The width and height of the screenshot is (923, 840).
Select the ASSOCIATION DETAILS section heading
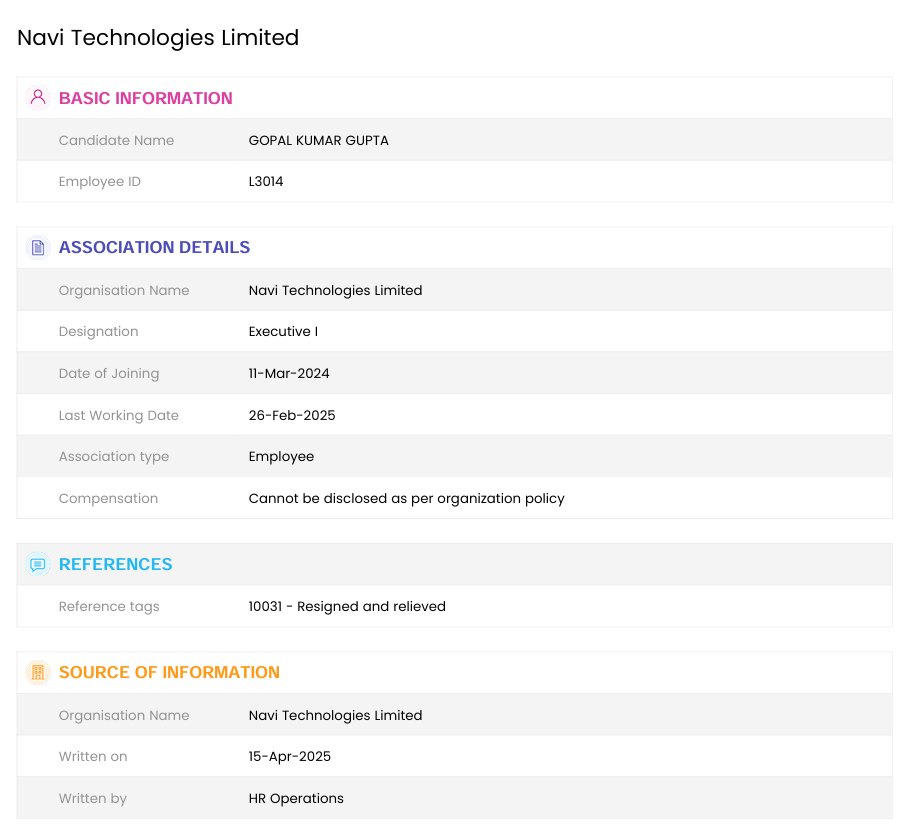click(x=154, y=248)
